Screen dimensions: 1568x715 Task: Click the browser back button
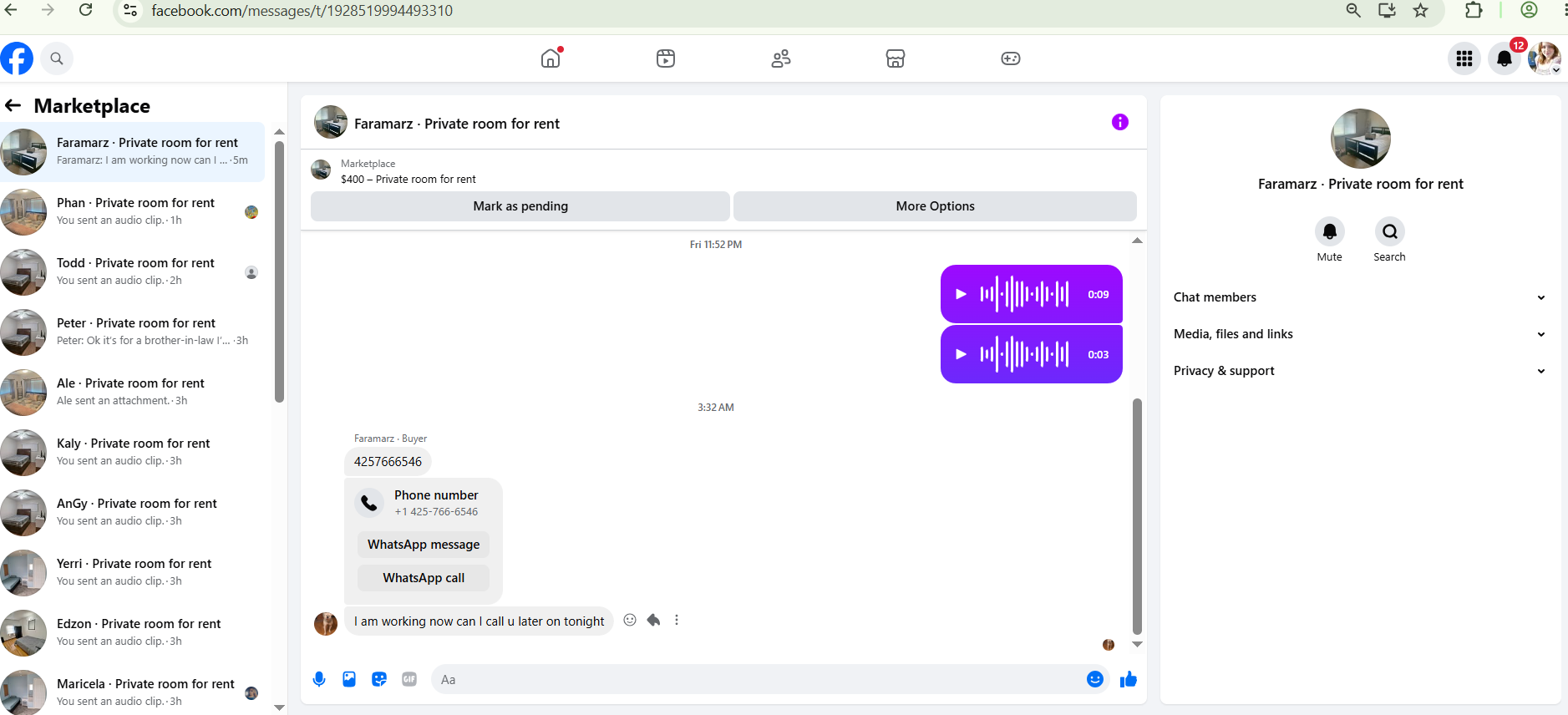(11, 10)
